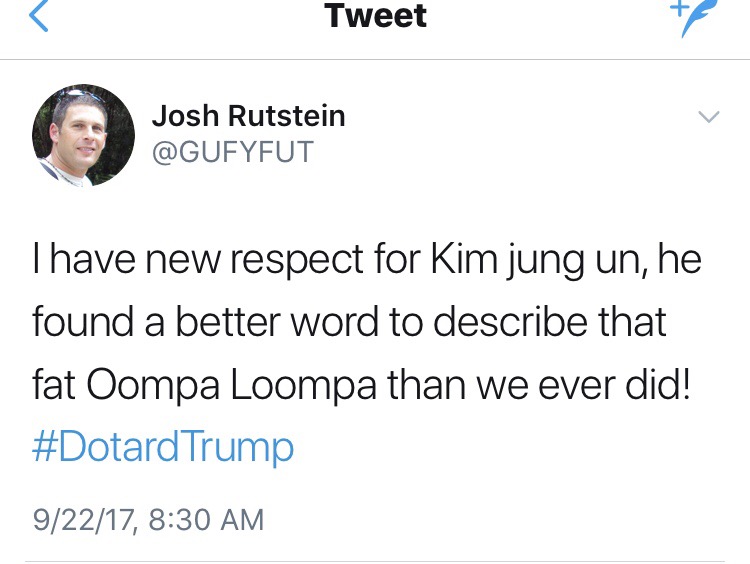
Task: Open Josh Rutstein's profile photo
Action: click(x=83, y=135)
